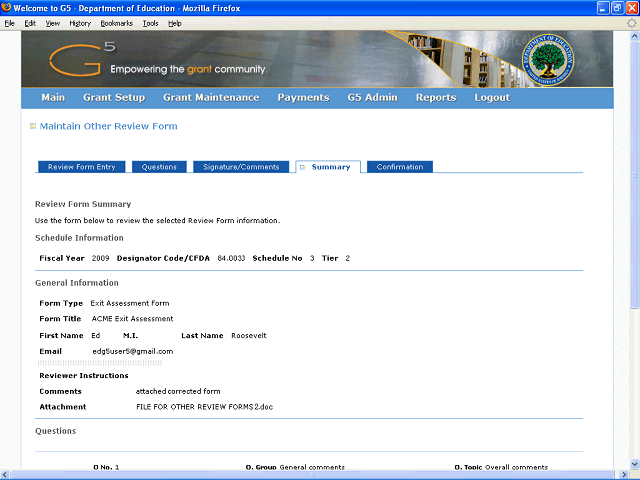
Task: Switch to Confirmation tab
Action: (400, 167)
